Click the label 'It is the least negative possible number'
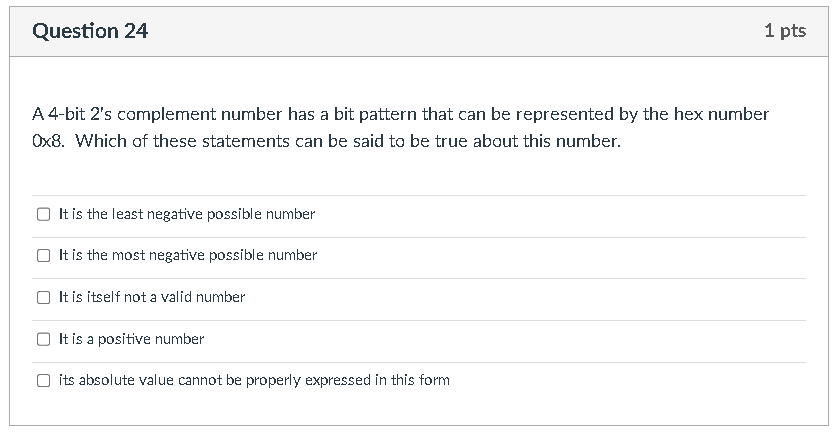Viewport: 835px width, 432px height. click(x=187, y=214)
